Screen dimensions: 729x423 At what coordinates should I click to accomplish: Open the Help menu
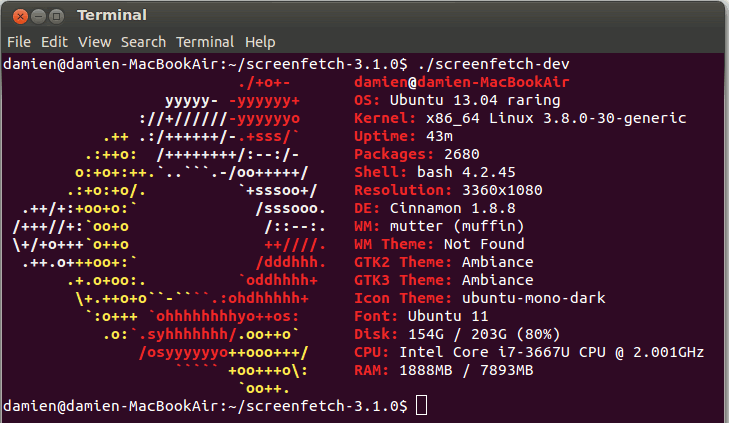tap(260, 42)
